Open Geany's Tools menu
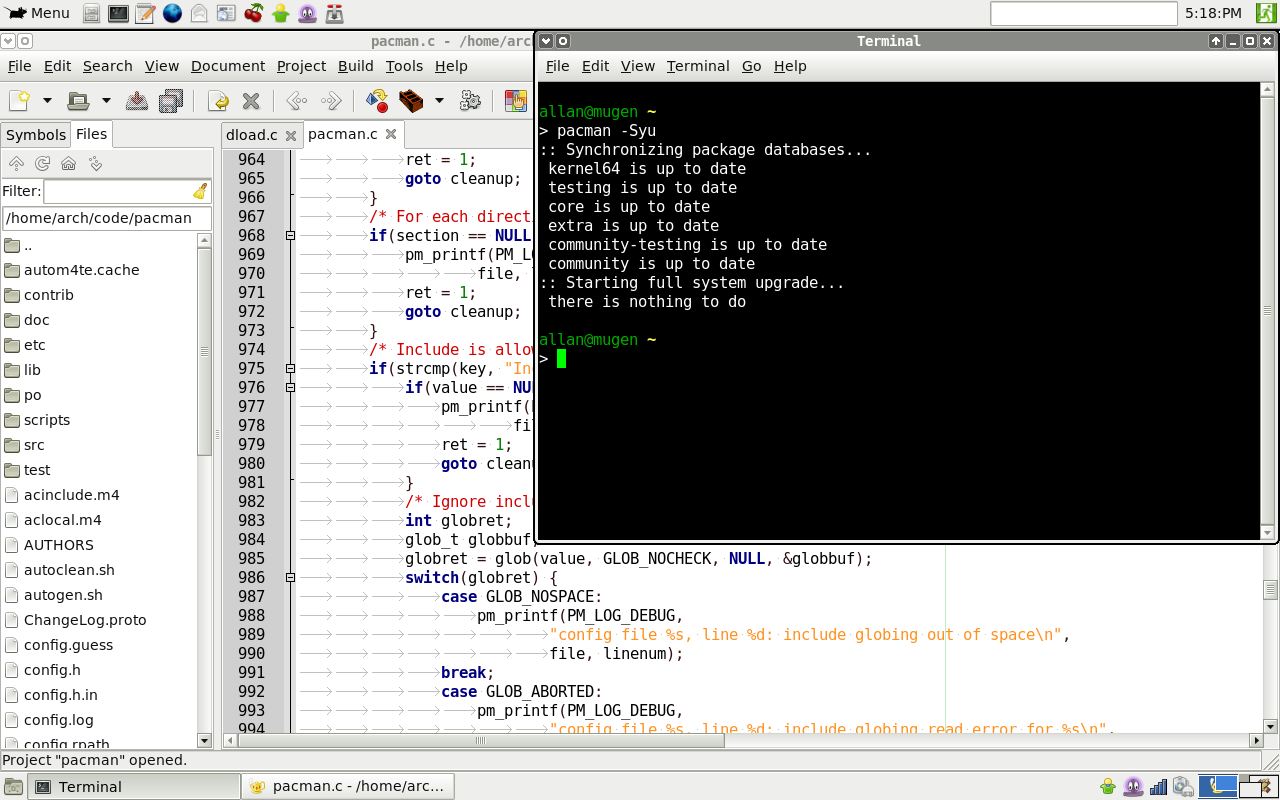Viewport: 1280px width, 800px height. pyautogui.click(x=404, y=66)
